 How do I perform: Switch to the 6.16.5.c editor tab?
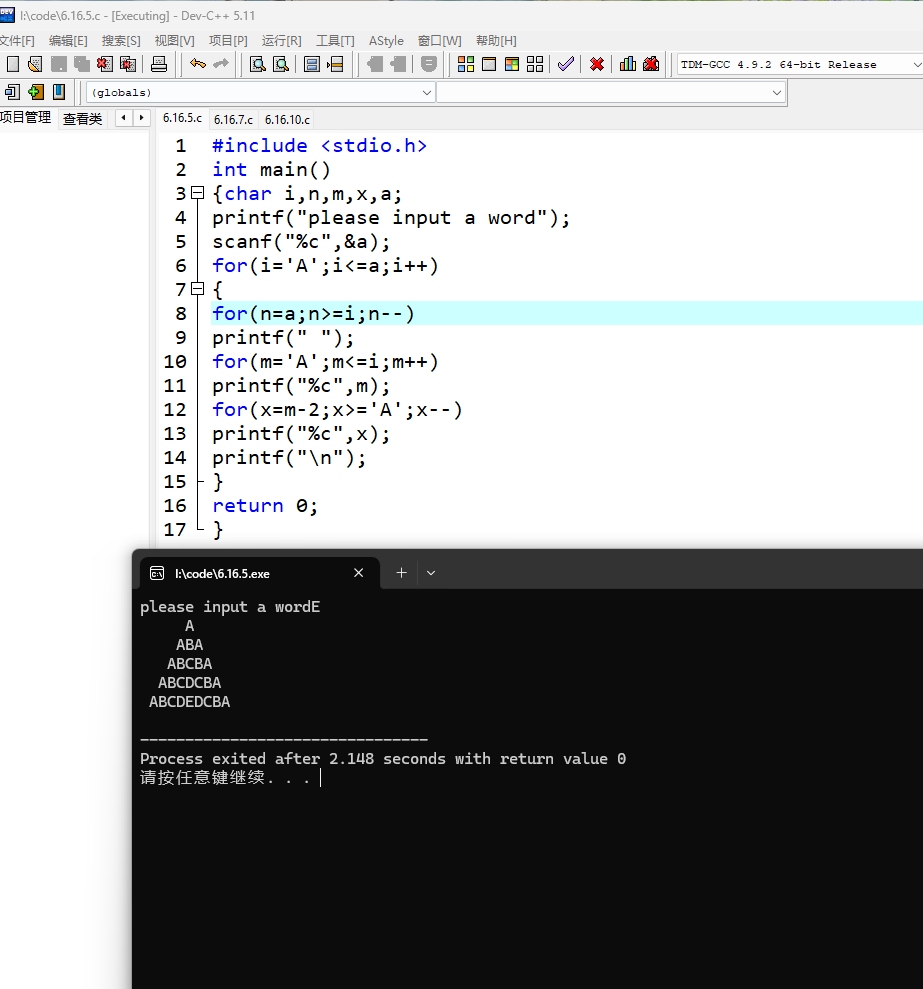pos(182,118)
